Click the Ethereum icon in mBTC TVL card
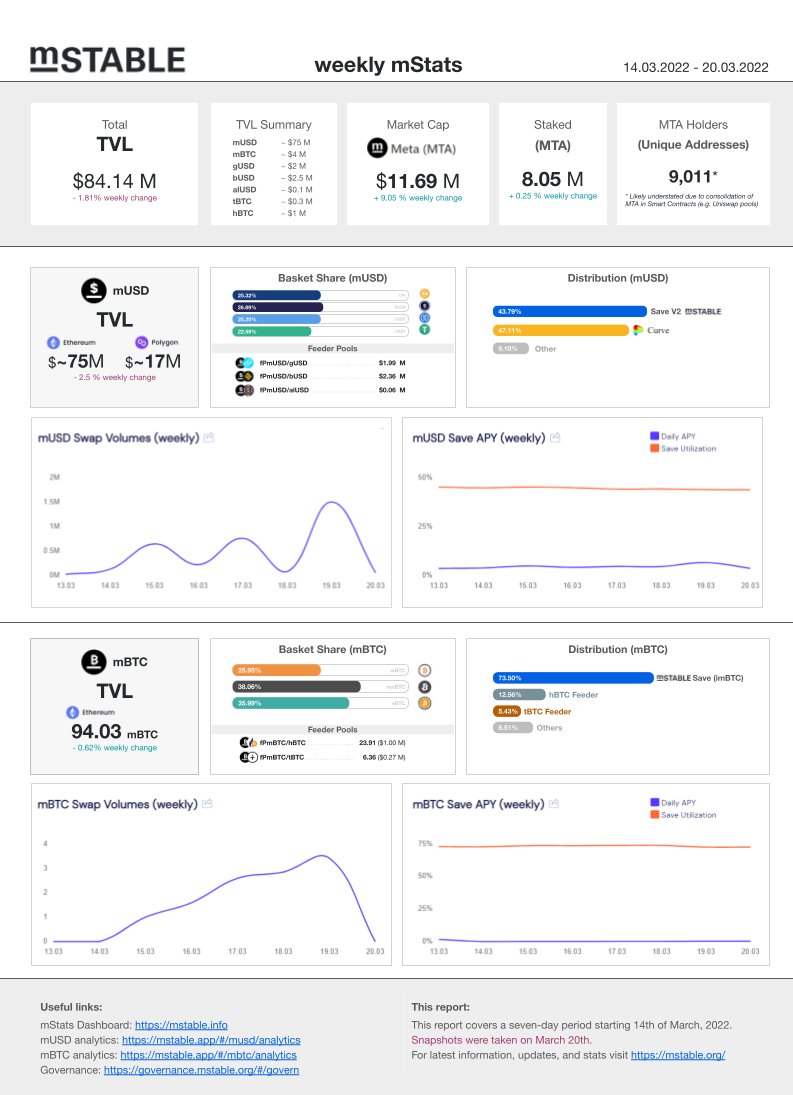The image size is (793, 1095). pyautogui.click(x=73, y=712)
